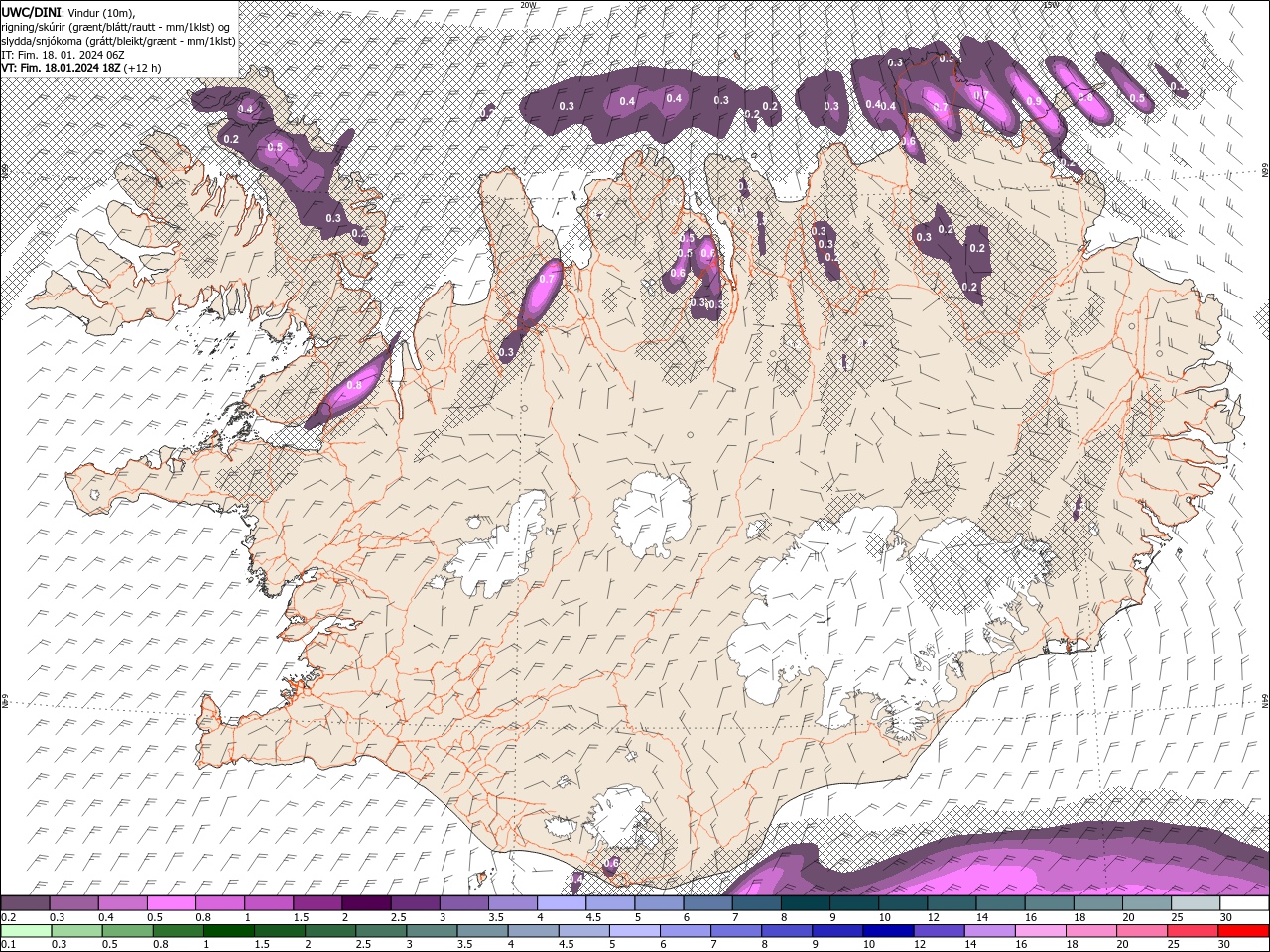This screenshot has width=1270, height=952.
Task: Select the darkest green 1 swatch in bottom legend
Action: [x=229, y=931]
